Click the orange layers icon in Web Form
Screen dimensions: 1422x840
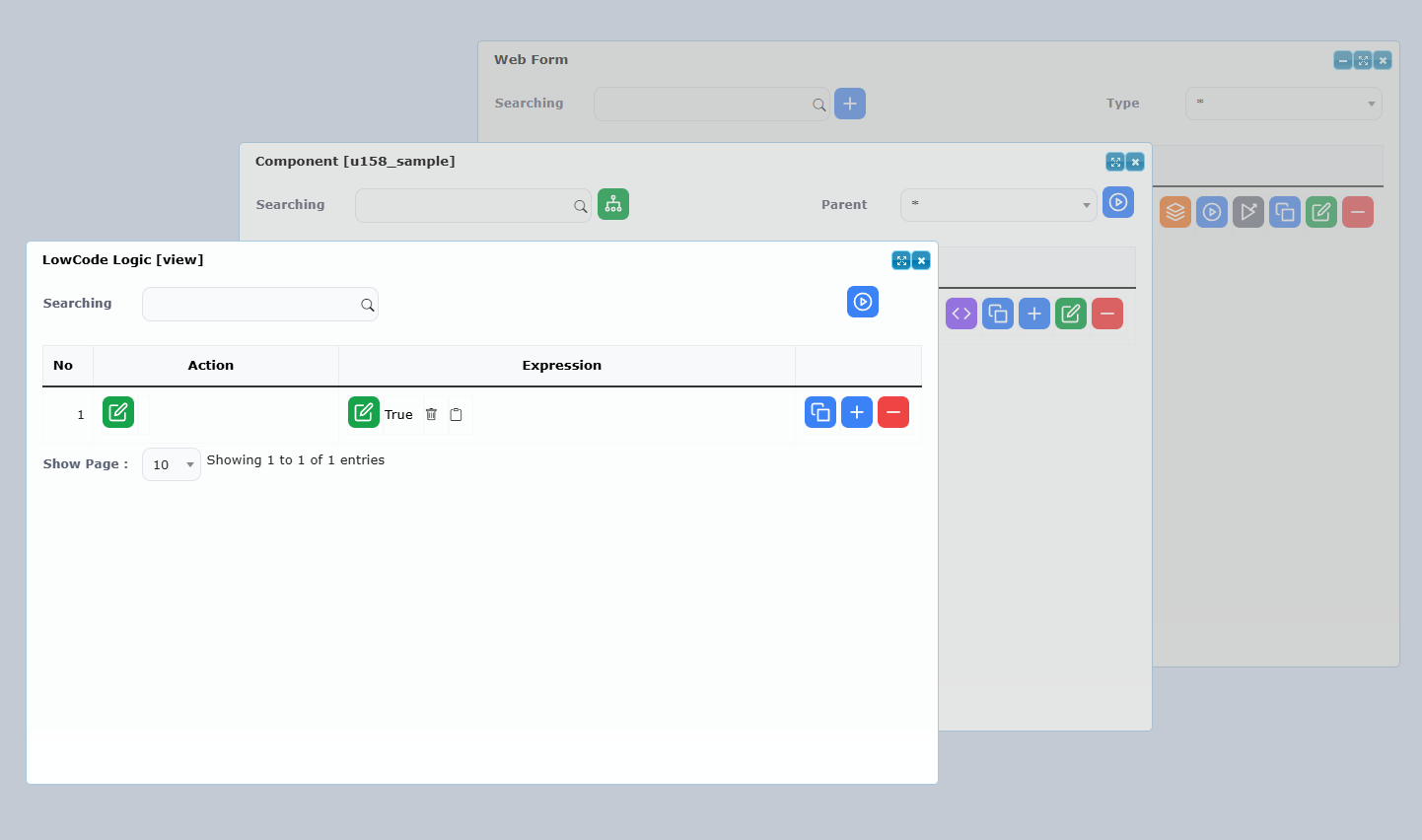click(1175, 212)
